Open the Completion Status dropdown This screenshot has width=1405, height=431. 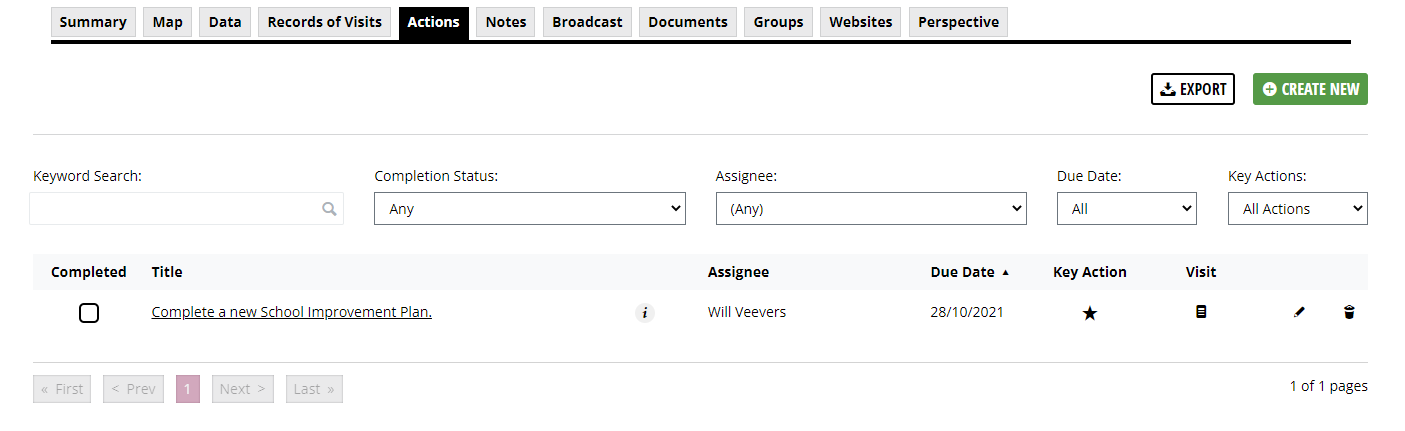[x=530, y=209]
